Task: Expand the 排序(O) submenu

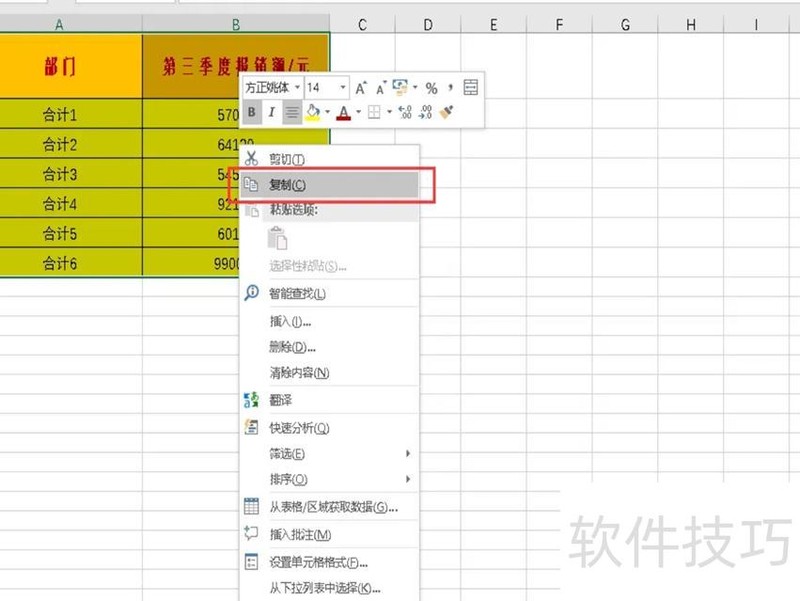Action: pos(330,479)
